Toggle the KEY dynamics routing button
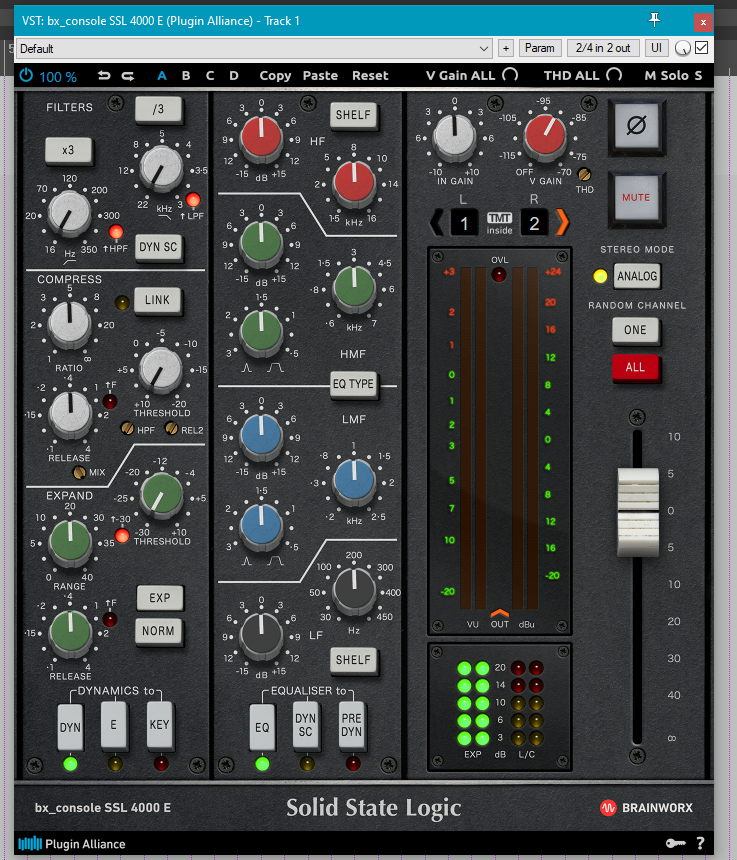Screen dimensions: 737x860 point(160,726)
